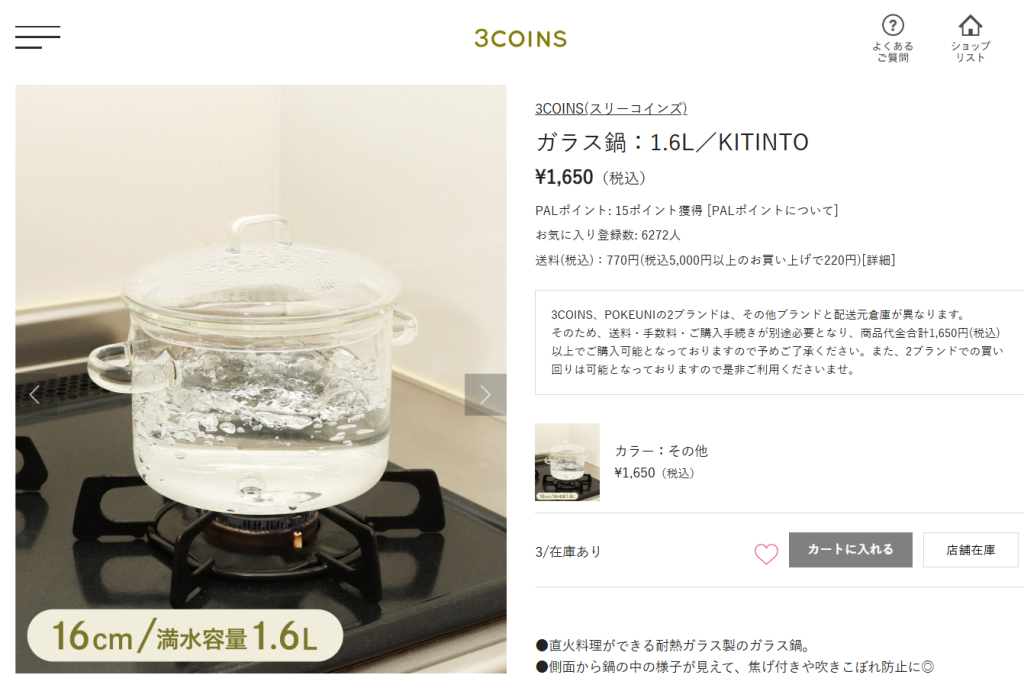Click the 3/在庫あり stock status
1024x675 pixels.
(568, 552)
